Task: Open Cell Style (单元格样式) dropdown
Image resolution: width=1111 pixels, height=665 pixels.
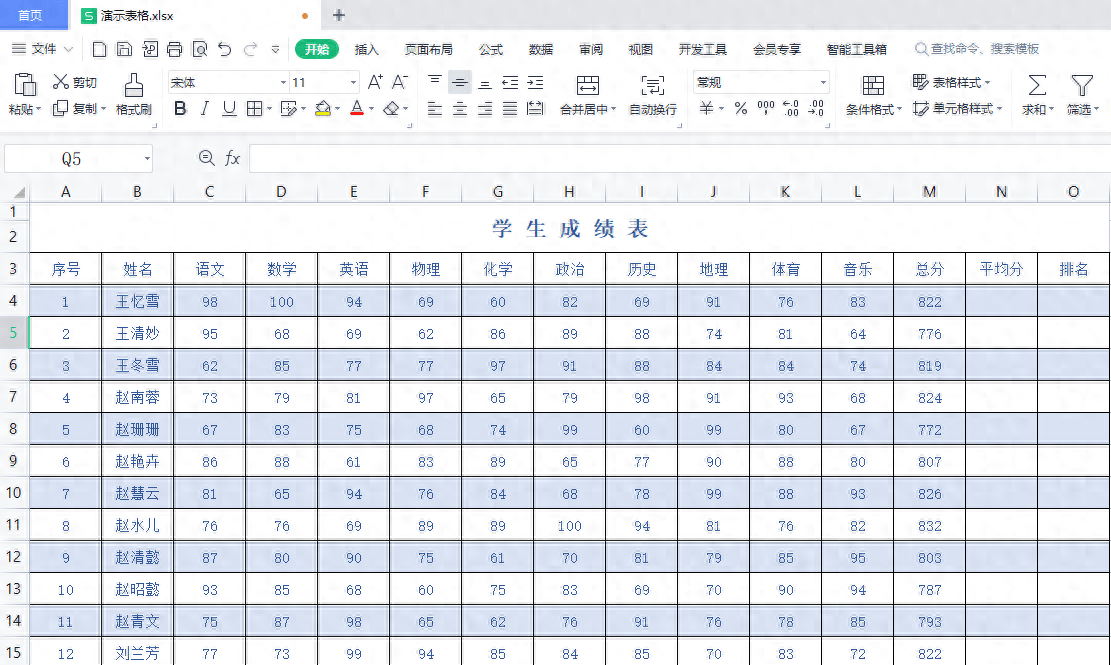Action: (x=957, y=108)
